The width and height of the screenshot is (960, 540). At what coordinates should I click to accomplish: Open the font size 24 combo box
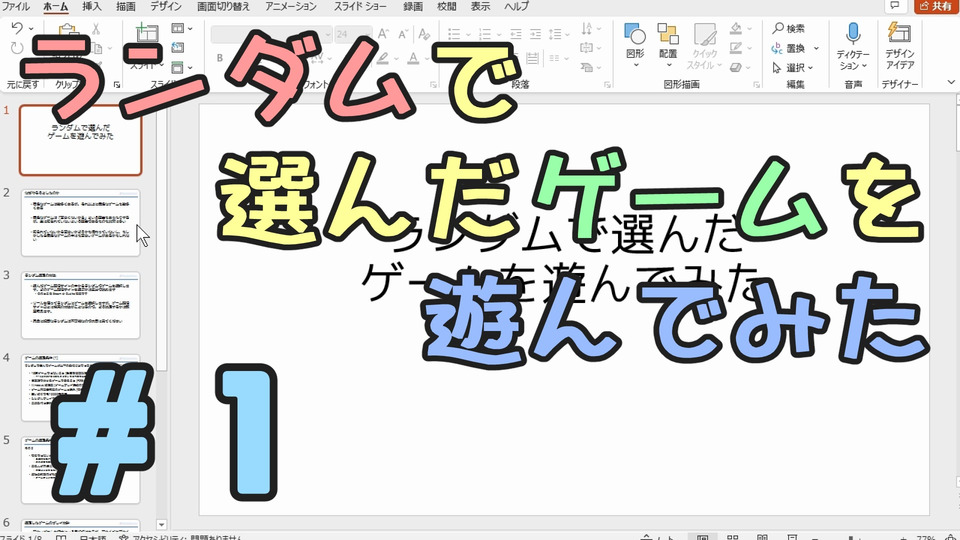point(353,34)
